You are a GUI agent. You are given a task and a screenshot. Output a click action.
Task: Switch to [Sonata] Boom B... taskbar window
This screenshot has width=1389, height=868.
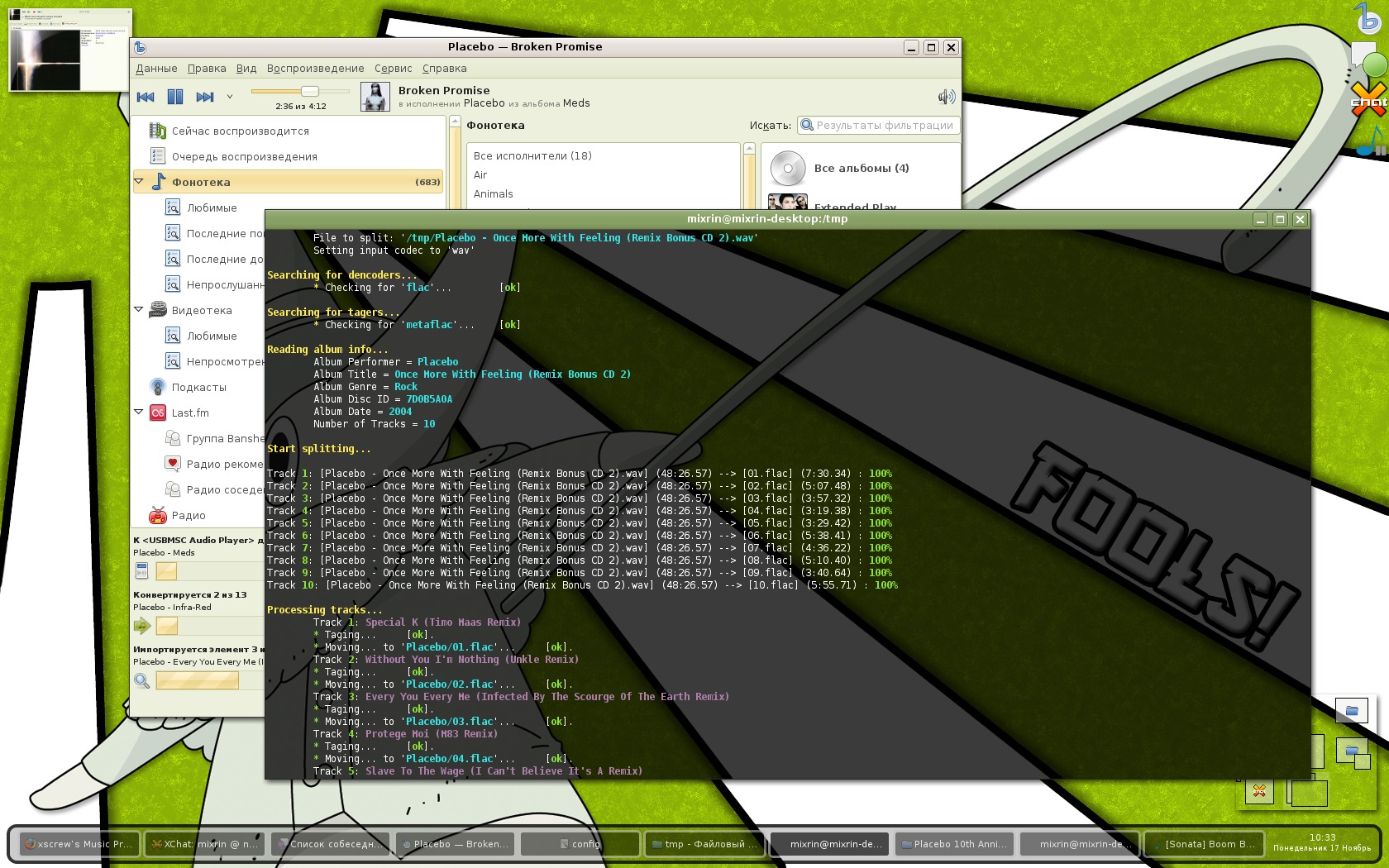[x=1204, y=844]
